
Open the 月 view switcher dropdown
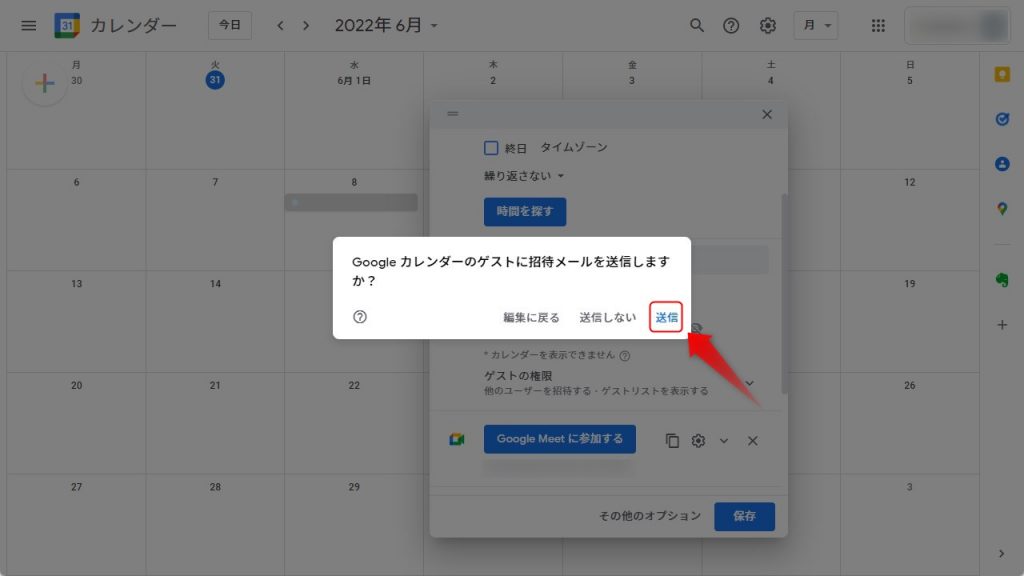click(x=816, y=25)
